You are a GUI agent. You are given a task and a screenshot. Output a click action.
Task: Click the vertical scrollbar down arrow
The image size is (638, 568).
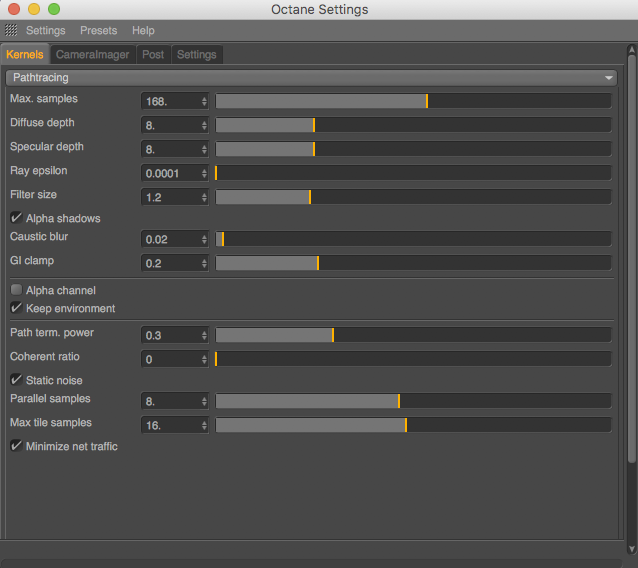[631, 549]
